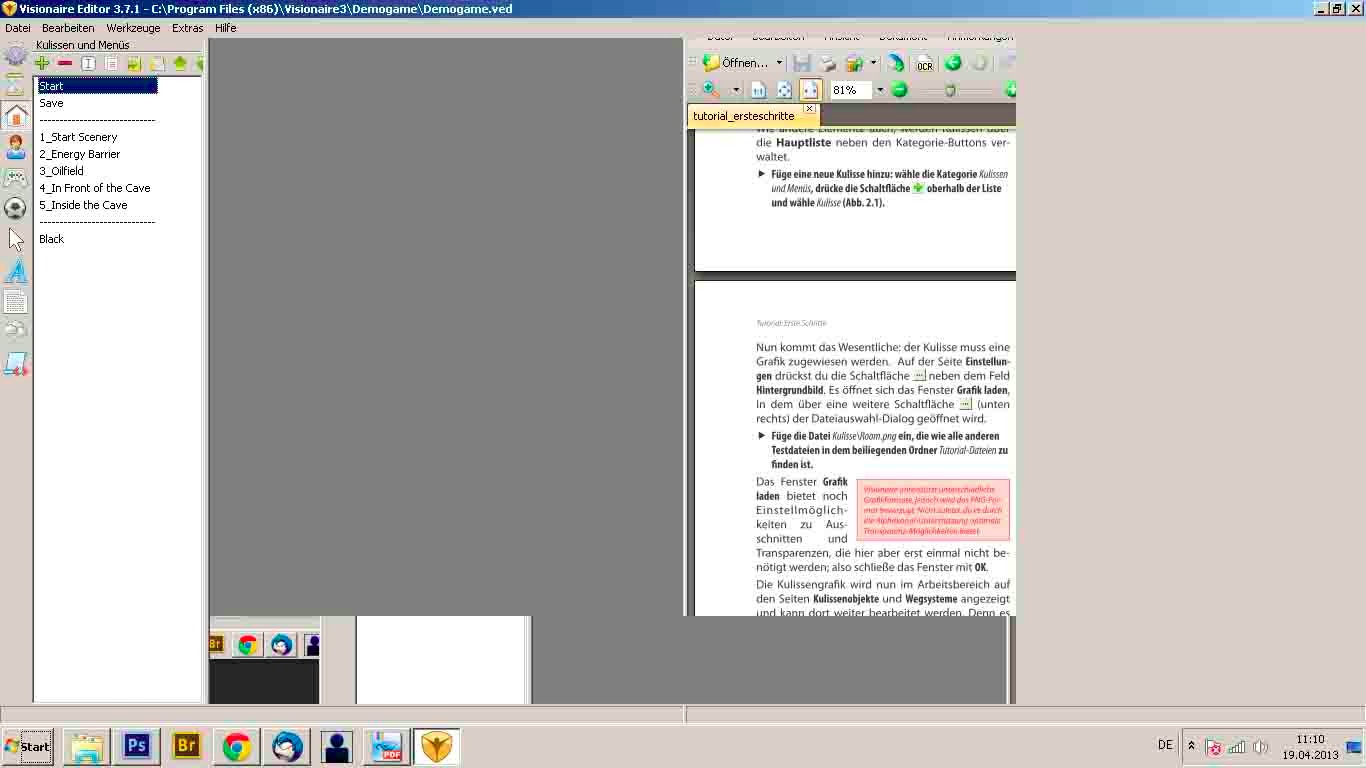This screenshot has height=768, width=1366.
Task: Select the 5_Inside the Cave scene
Action: coord(83,205)
